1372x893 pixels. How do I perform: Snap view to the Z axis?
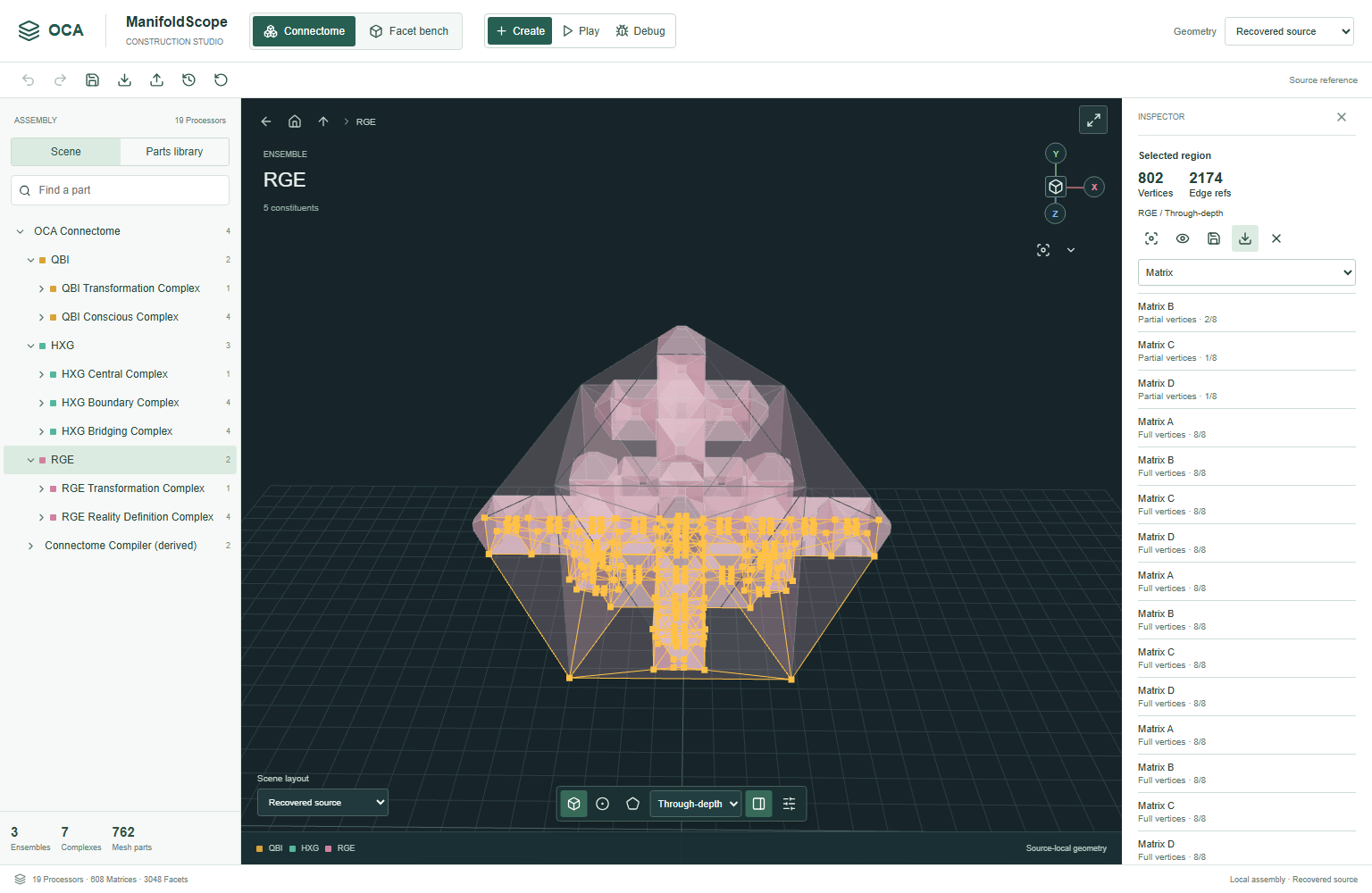point(1055,213)
